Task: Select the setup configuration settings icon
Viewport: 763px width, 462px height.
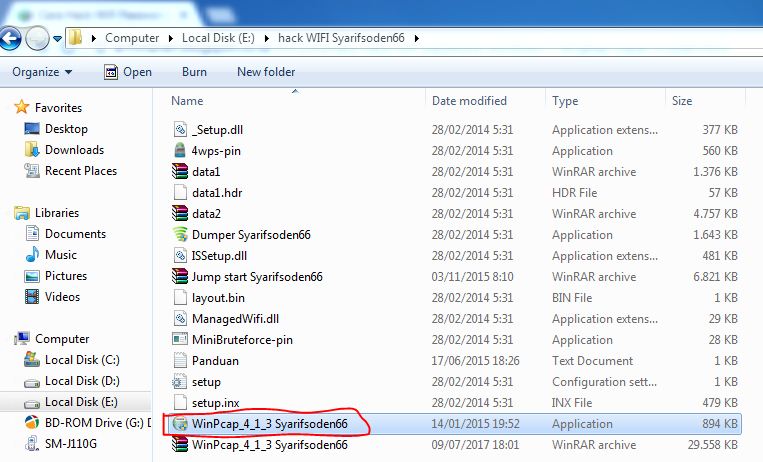Action: click(x=180, y=381)
